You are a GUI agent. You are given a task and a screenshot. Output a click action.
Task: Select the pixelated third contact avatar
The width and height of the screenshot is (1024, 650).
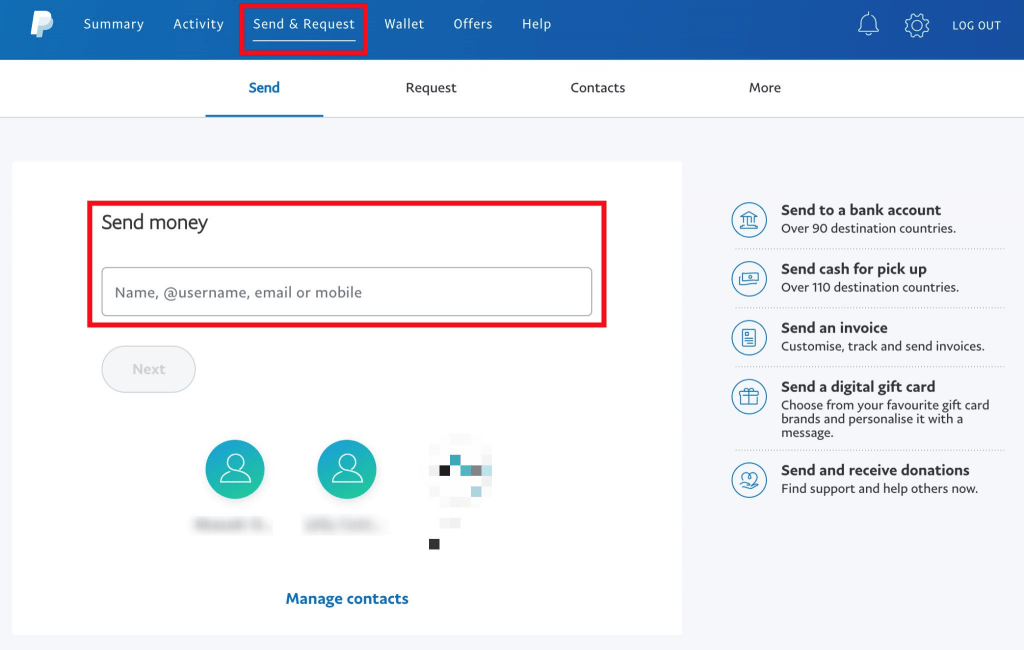pos(460,470)
